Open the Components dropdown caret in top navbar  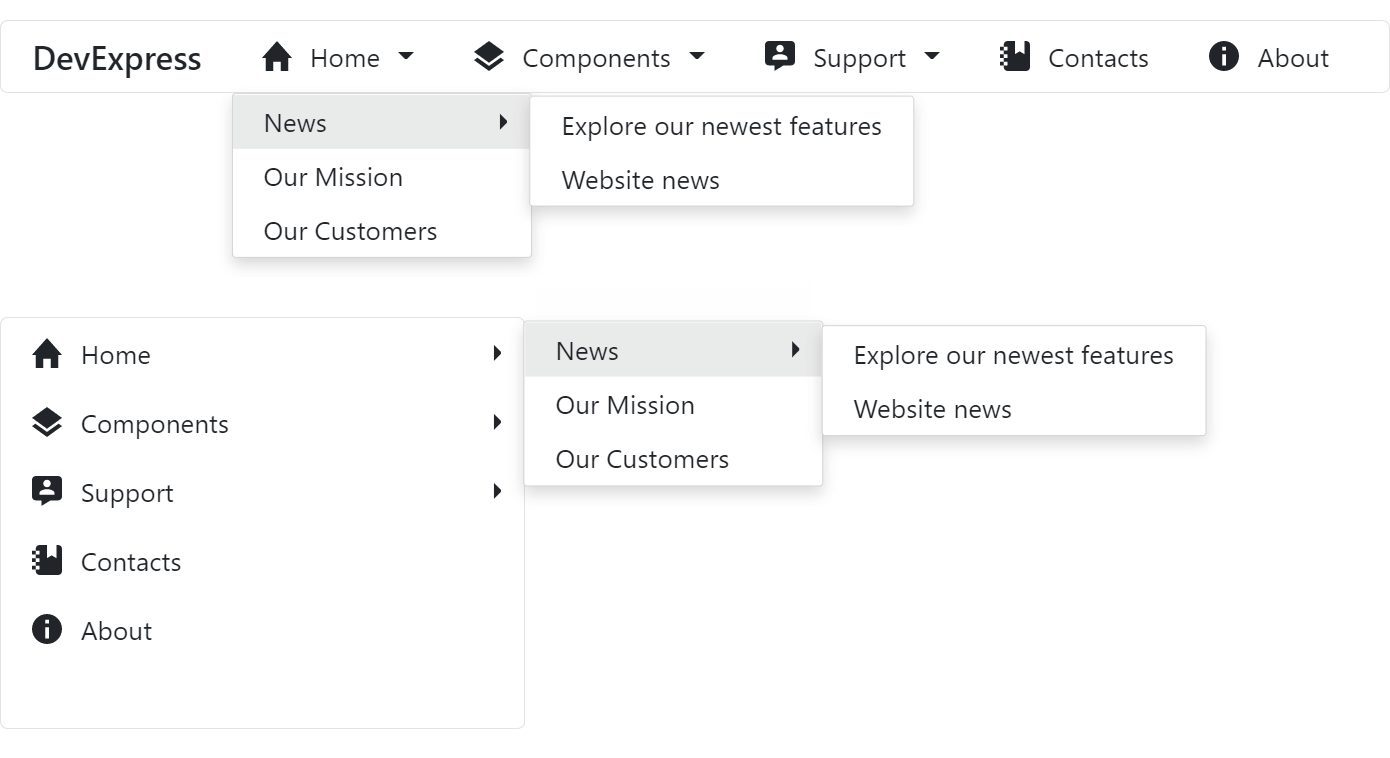point(697,57)
